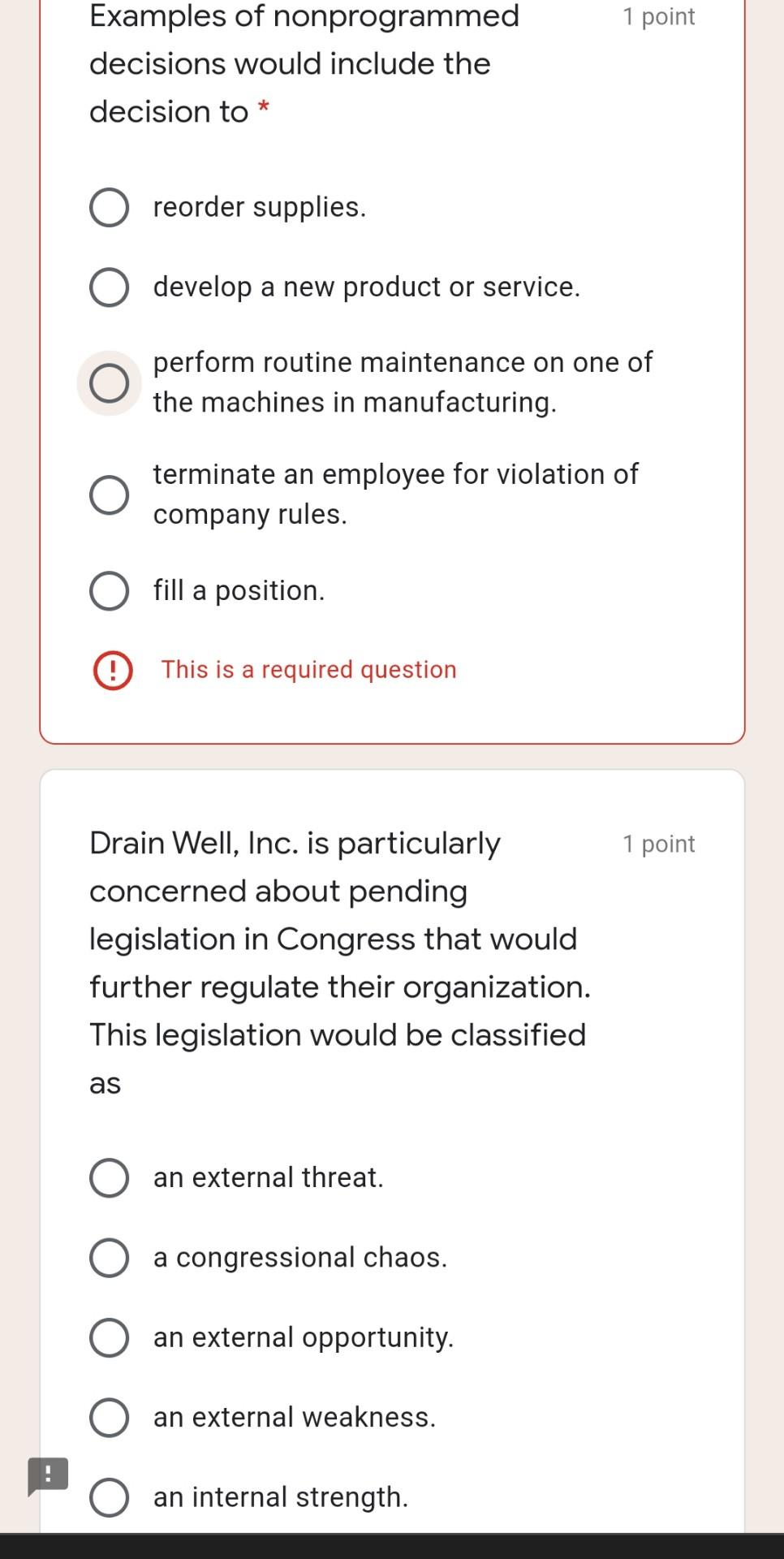Viewport: 784px width, 1559px height.
Task: Click the red asterisk marking the required question
Action: coord(264,106)
